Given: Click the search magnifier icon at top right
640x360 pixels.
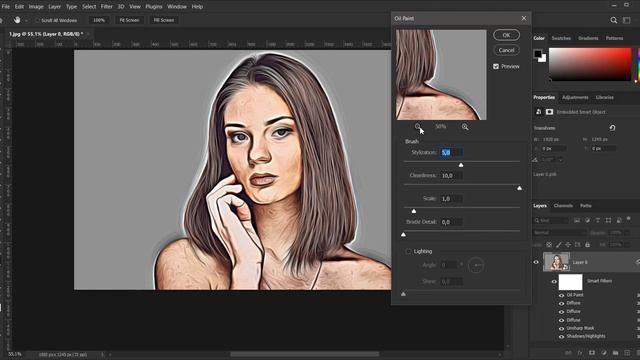Looking at the screenshot, I should (613, 20).
